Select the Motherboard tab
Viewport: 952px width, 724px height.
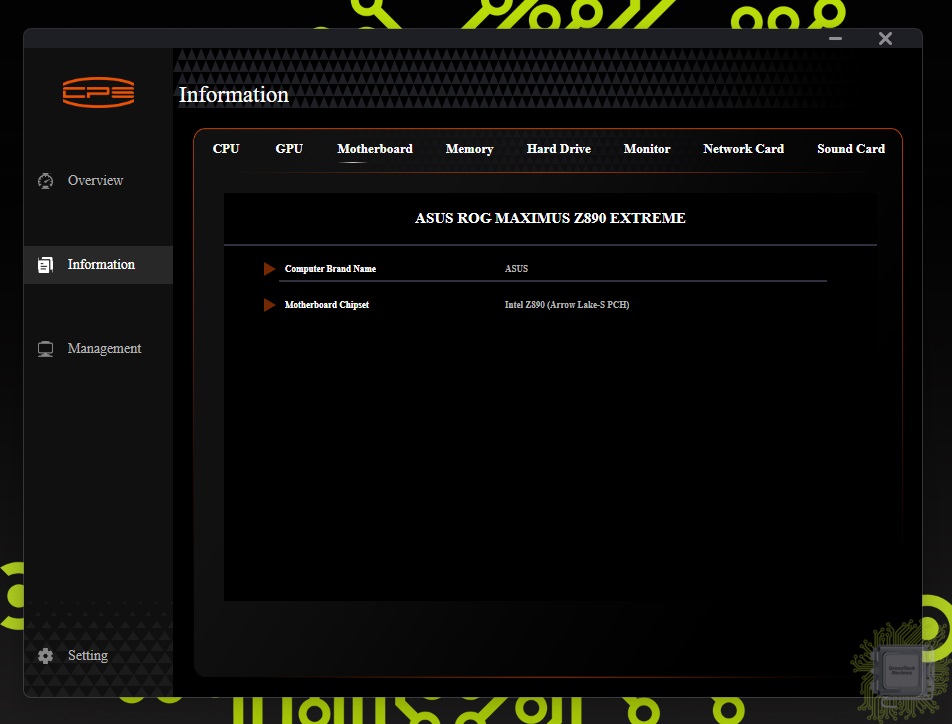[x=375, y=149]
